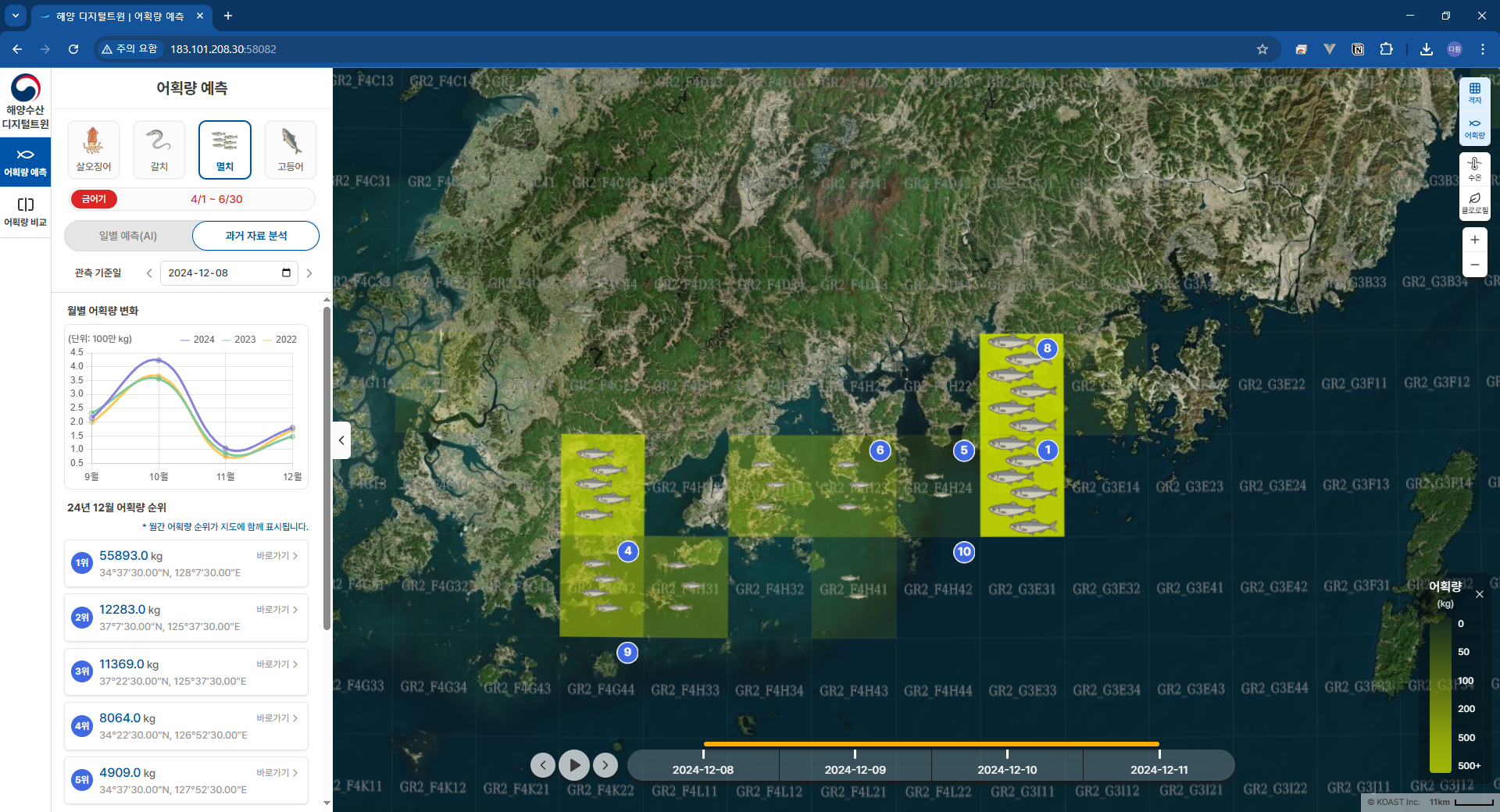1500x812 pixels.
Task: Click the 해양수산 디지털트윈 logo
Action: coord(26,101)
